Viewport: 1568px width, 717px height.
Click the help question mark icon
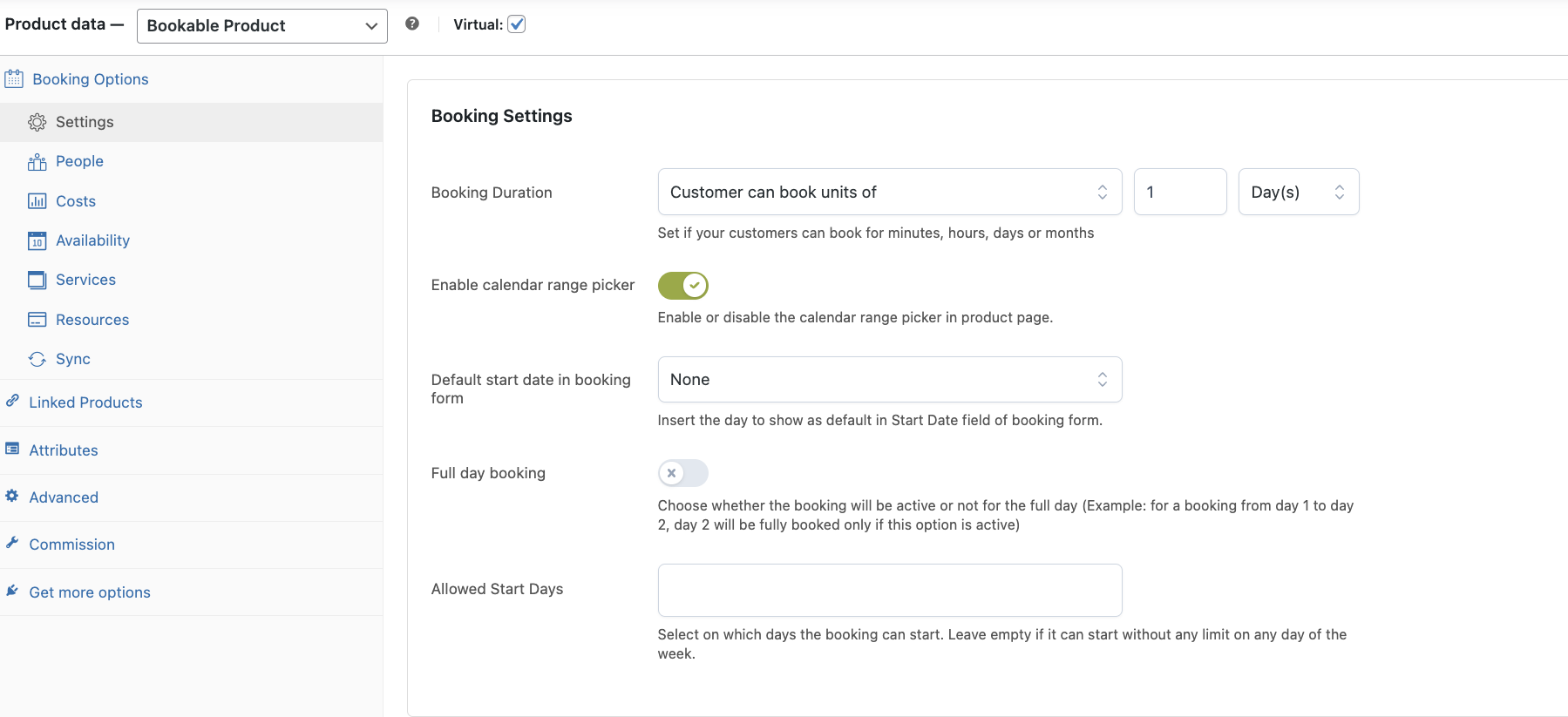coord(412,24)
